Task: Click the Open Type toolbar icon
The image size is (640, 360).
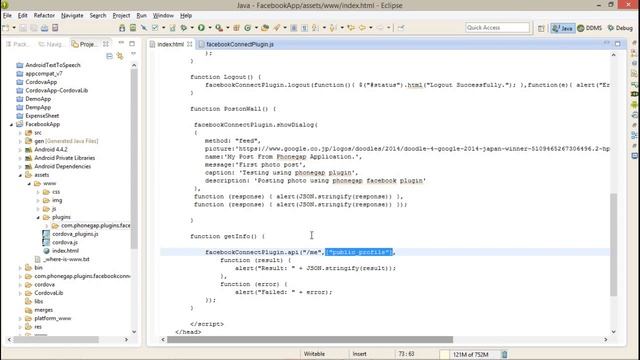Action: 265,28
